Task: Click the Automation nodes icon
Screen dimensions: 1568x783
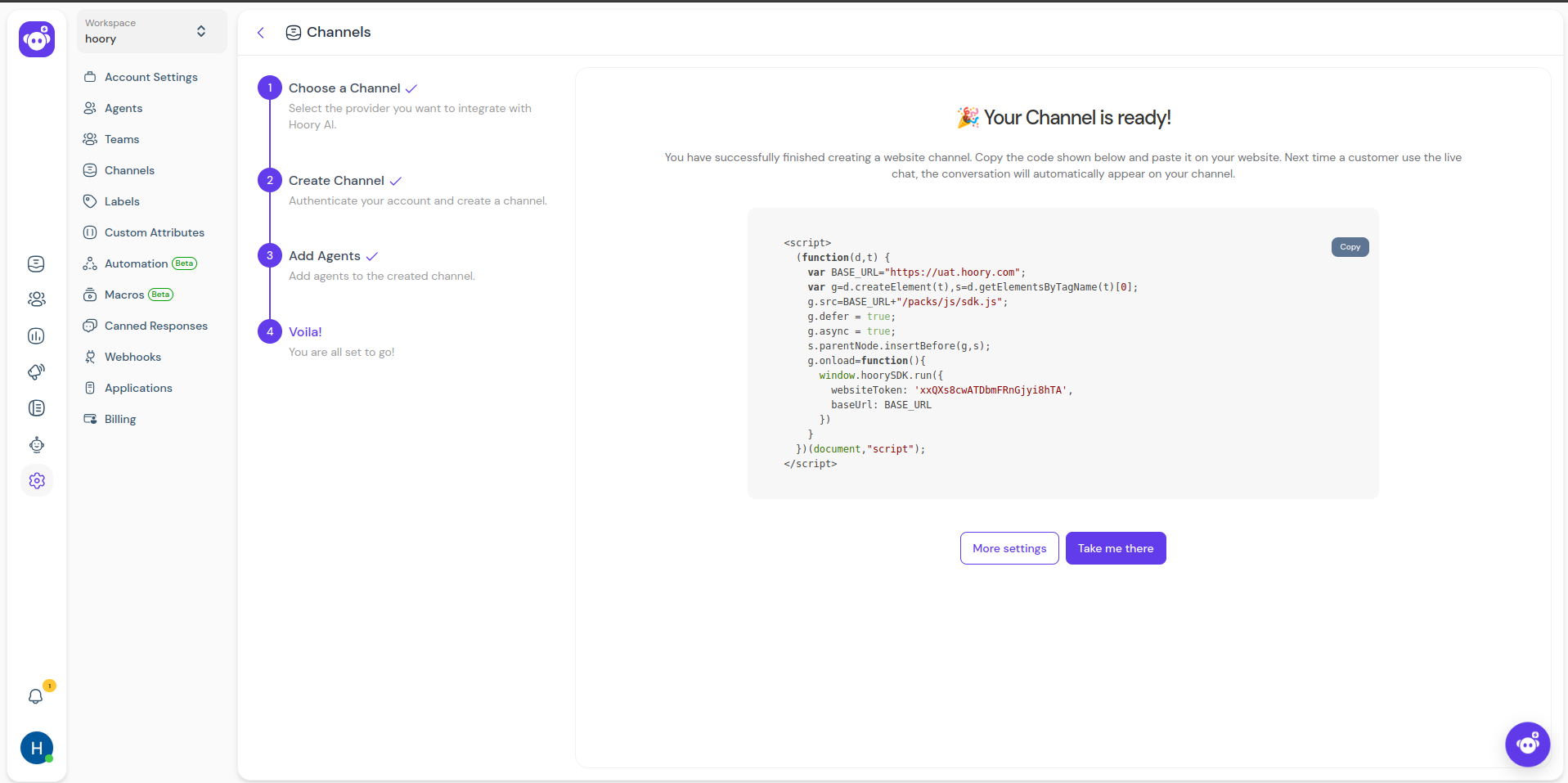Action: (90, 263)
